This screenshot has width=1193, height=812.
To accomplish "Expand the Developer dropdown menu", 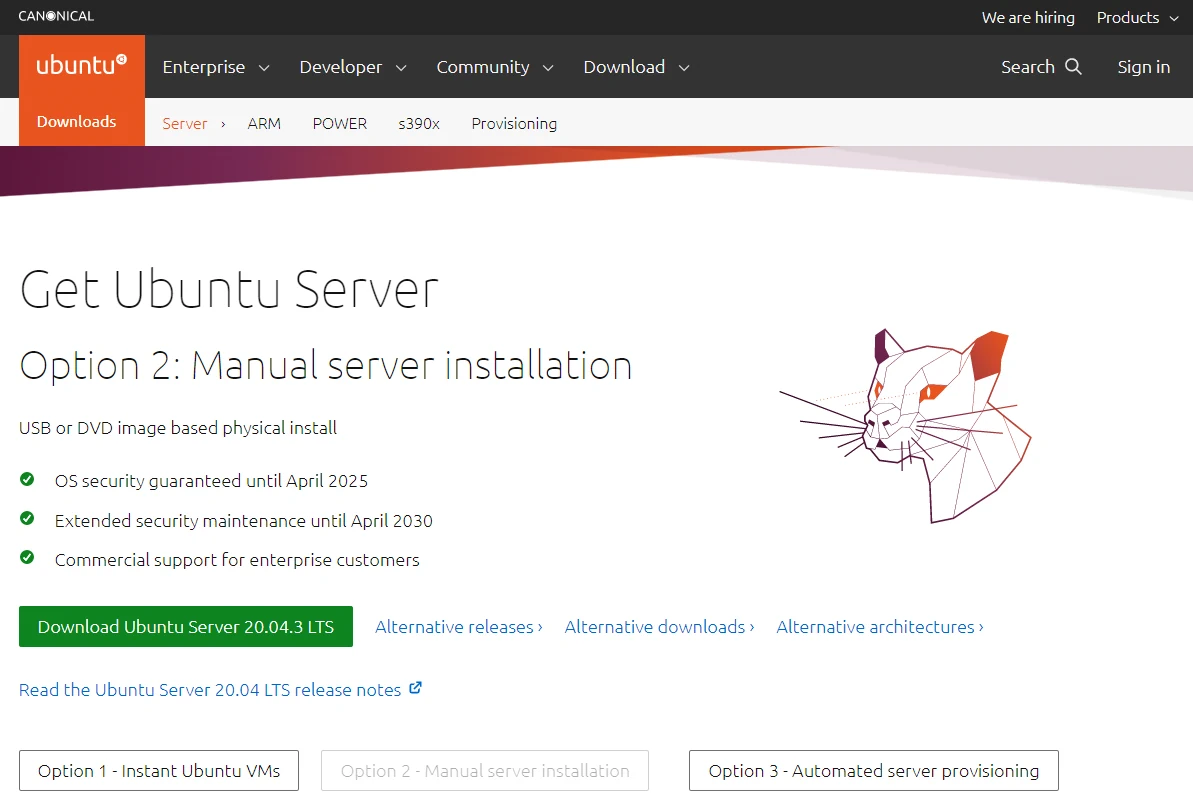I will tap(353, 67).
